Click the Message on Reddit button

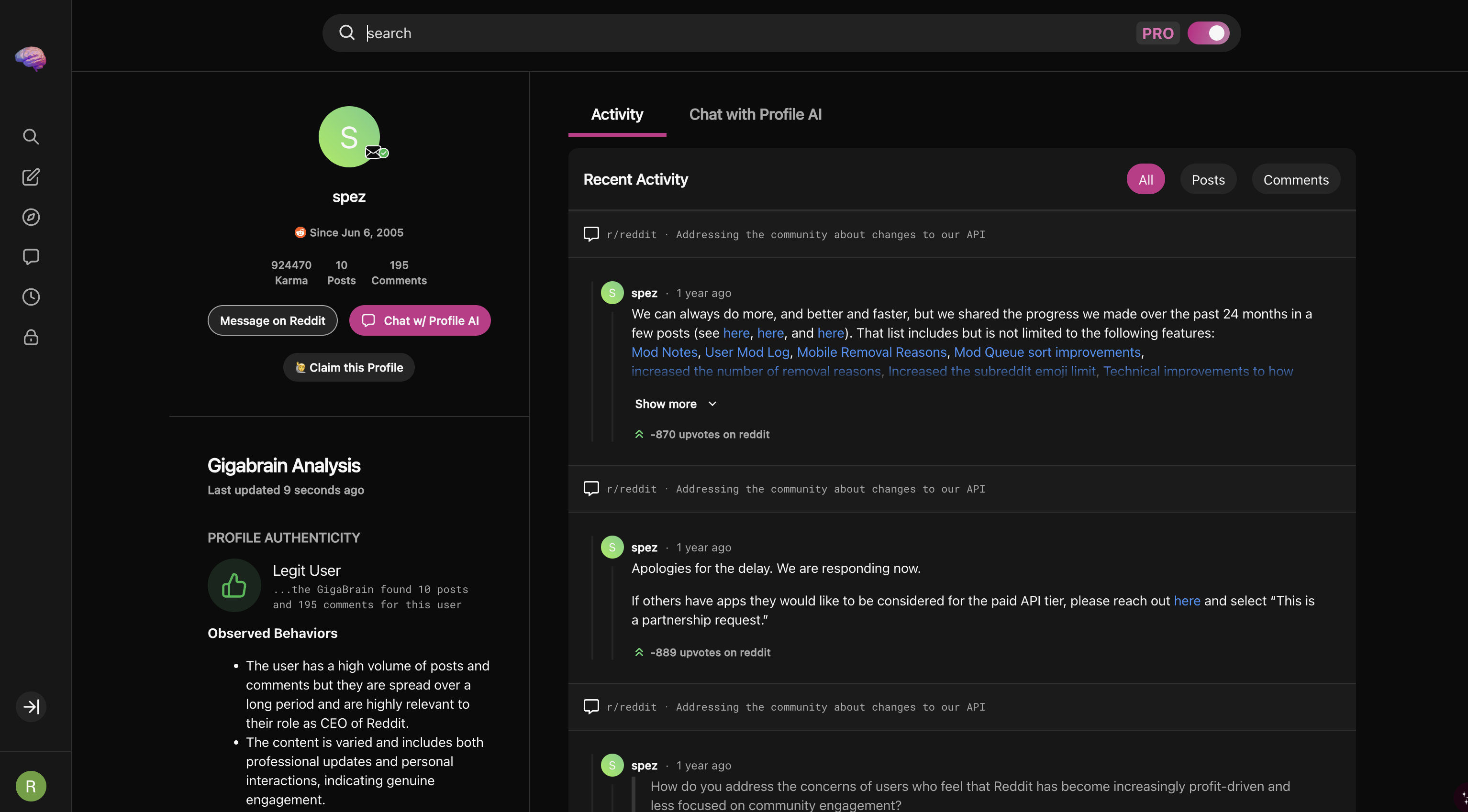[272, 320]
